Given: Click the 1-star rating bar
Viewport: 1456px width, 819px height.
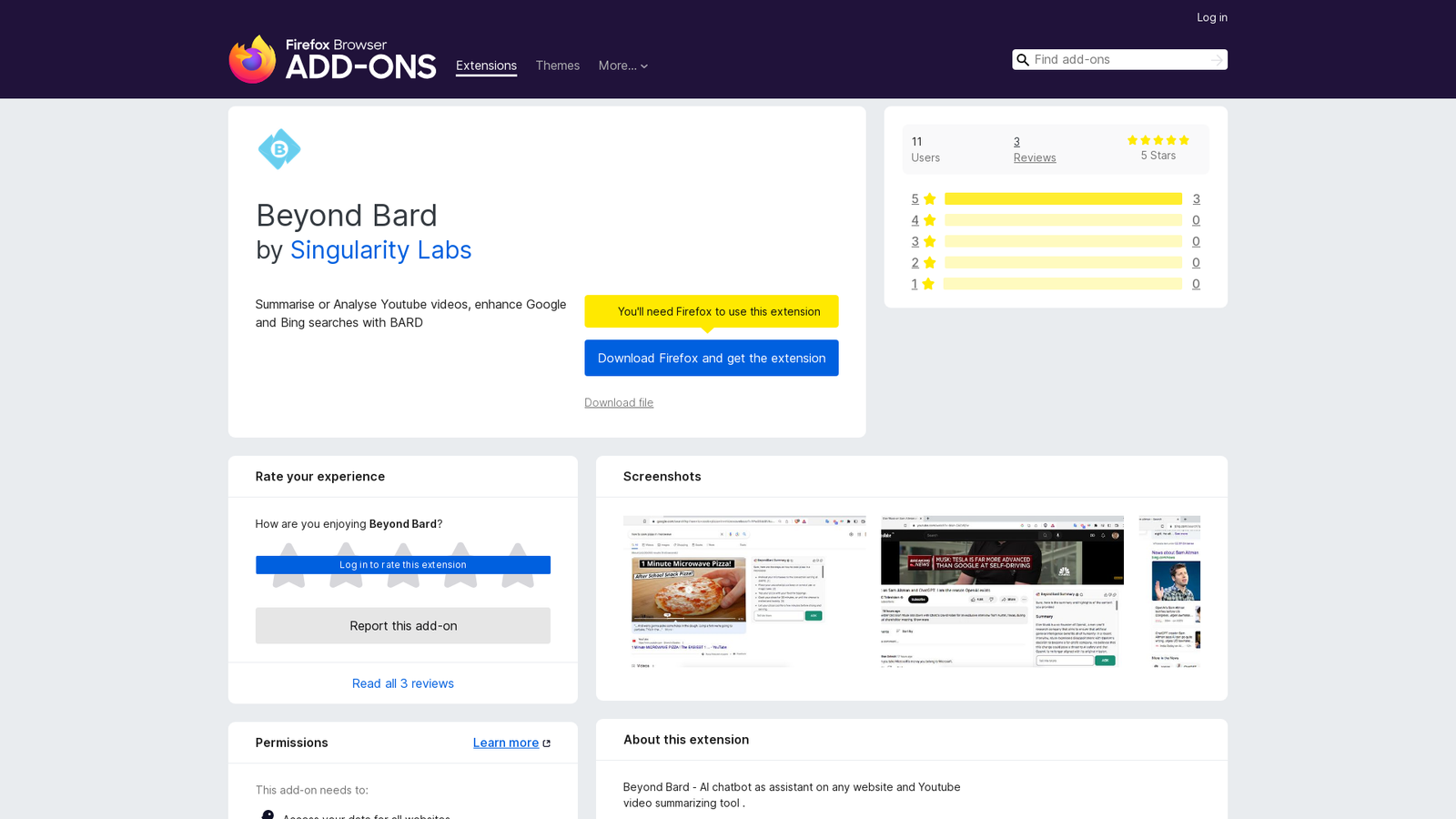Looking at the screenshot, I should pyautogui.click(x=1063, y=284).
